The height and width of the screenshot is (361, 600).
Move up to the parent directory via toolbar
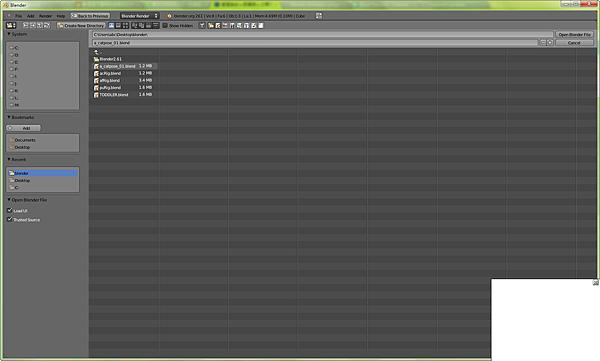(40, 25)
